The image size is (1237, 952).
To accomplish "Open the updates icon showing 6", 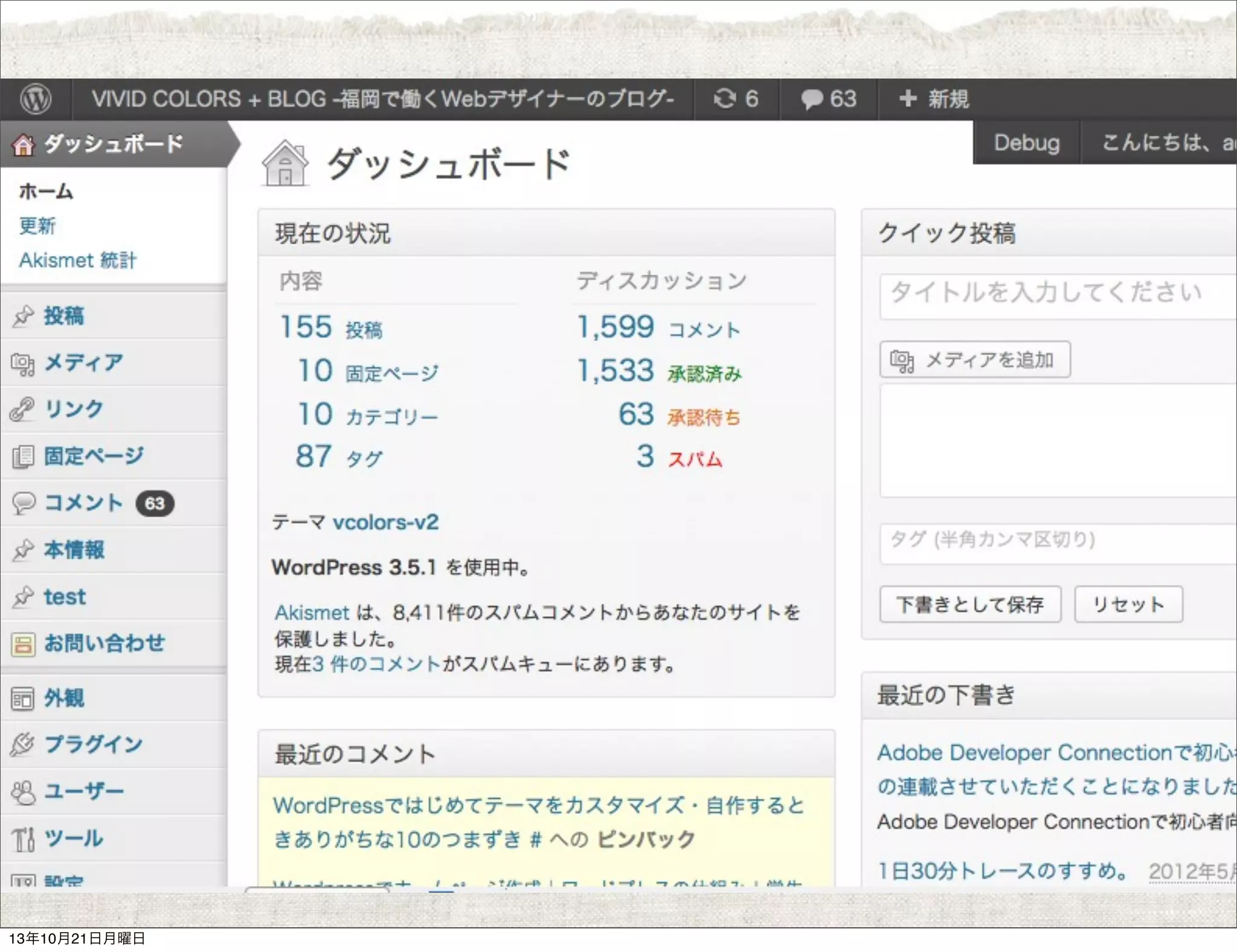I will point(724,98).
